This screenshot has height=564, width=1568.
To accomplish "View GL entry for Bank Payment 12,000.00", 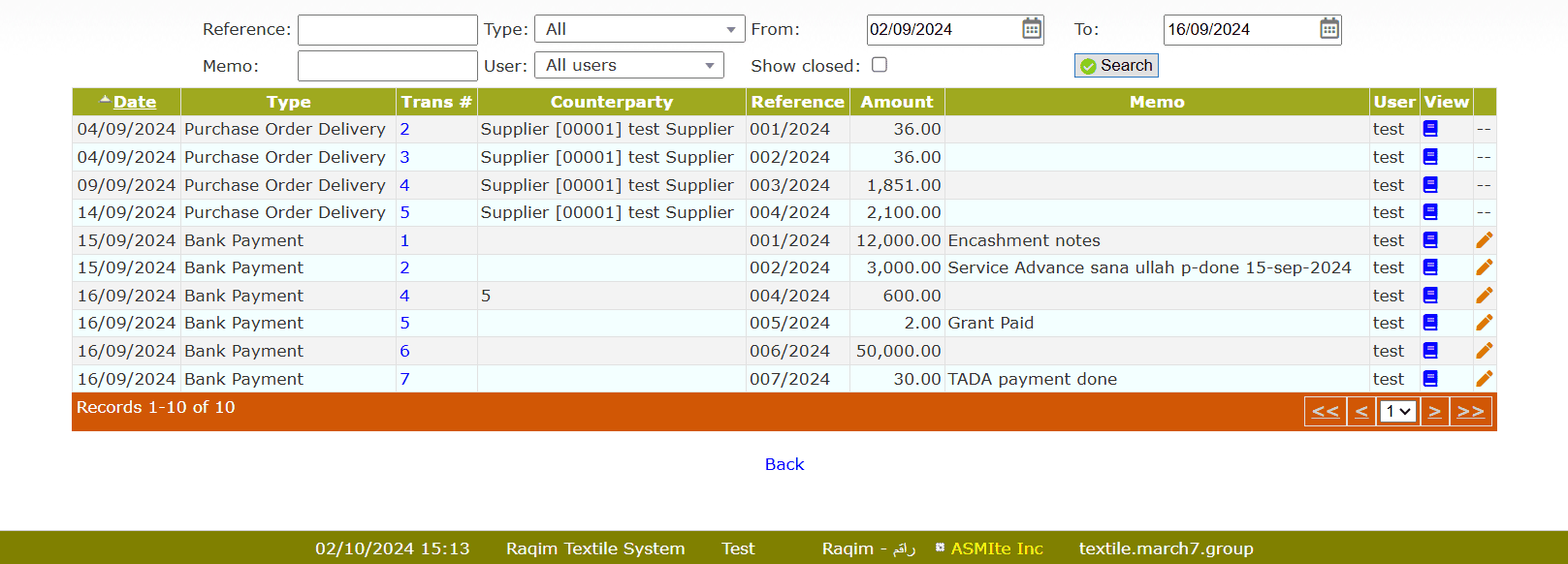I will pyautogui.click(x=1430, y=240).
